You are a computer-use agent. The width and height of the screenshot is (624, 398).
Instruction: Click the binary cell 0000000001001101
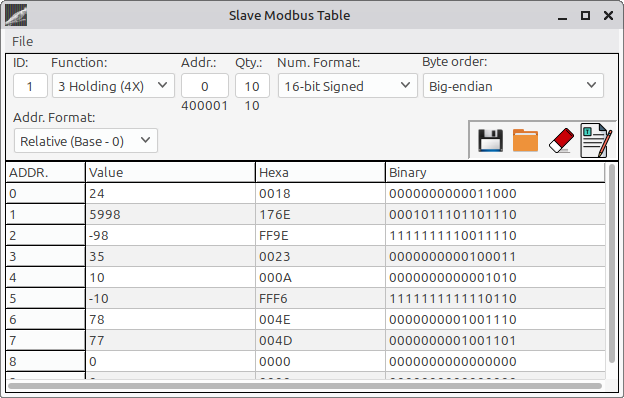coord(495,341)
